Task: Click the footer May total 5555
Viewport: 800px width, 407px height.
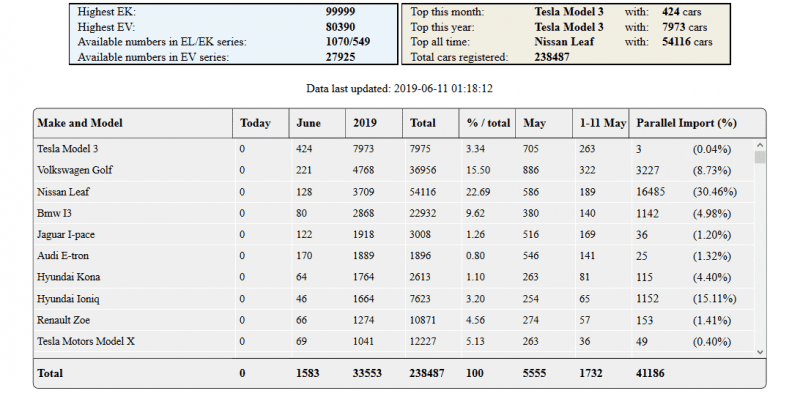Action: coord(534,373)
